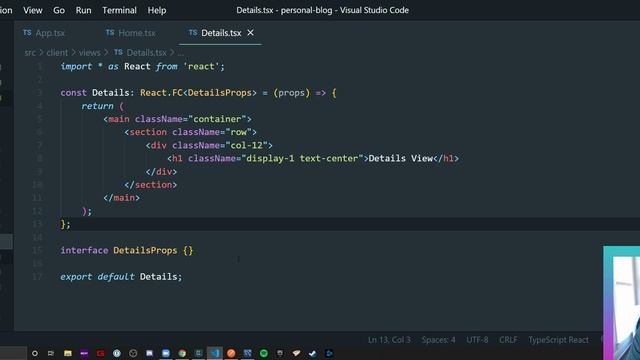Select the Details.tsx editor tab
The image size is (640, 360).
coord(221,33)
